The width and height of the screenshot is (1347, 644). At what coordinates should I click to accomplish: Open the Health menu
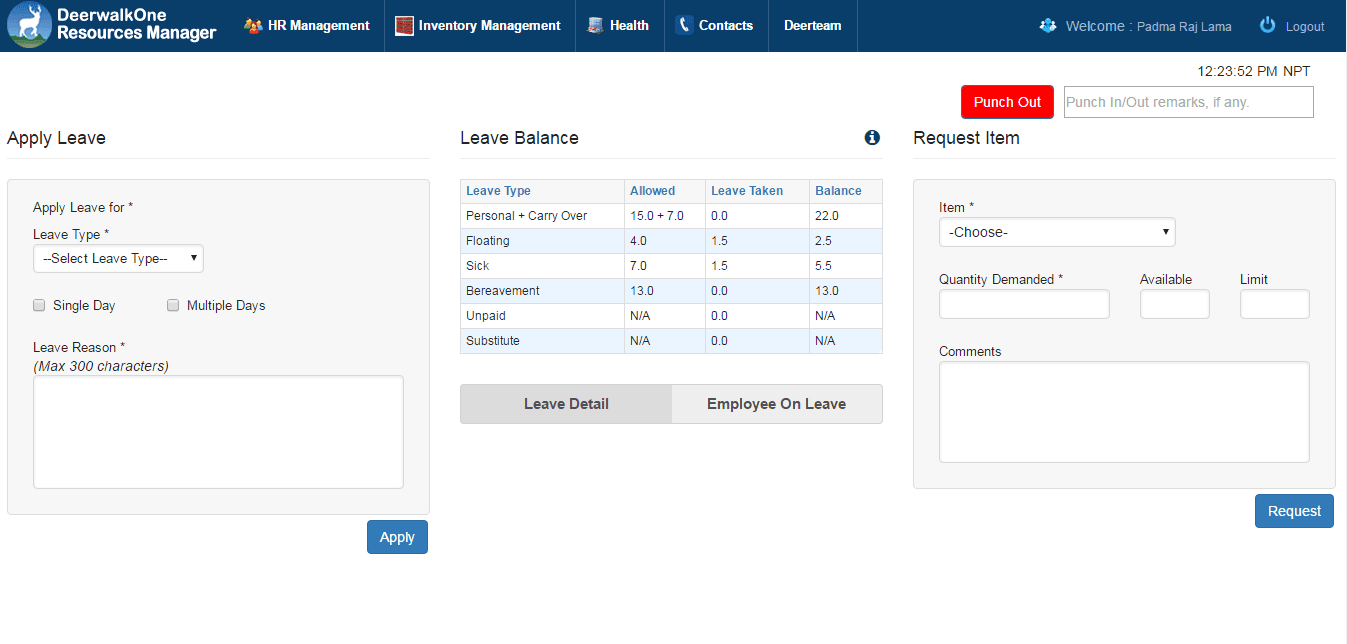pyautogui.click(x=620, y=26)
